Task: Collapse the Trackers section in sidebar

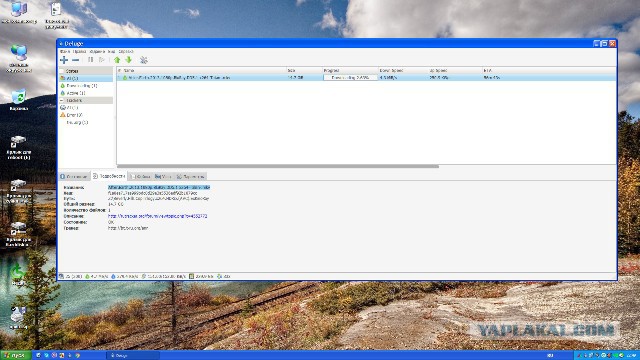Action: [62, 100]
